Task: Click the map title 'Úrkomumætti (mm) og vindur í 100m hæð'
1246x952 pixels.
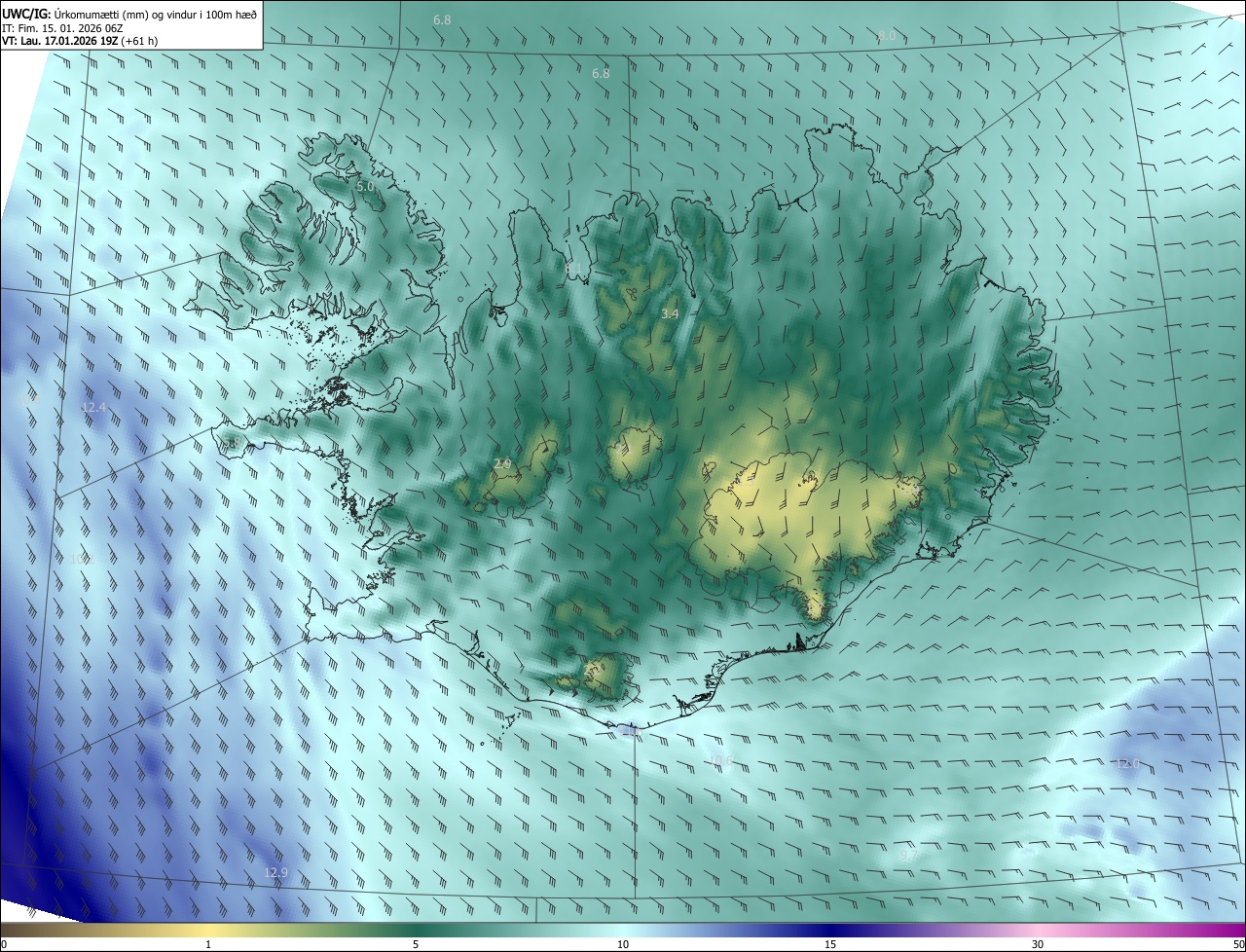Action: pos(154,13)
